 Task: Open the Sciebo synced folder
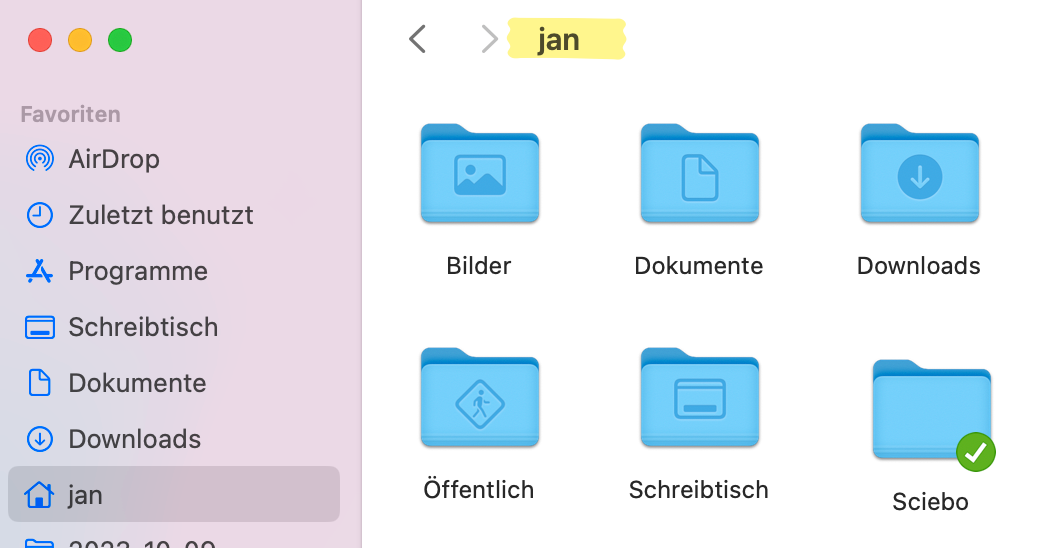pyautogui.click(x=930, y=410)
